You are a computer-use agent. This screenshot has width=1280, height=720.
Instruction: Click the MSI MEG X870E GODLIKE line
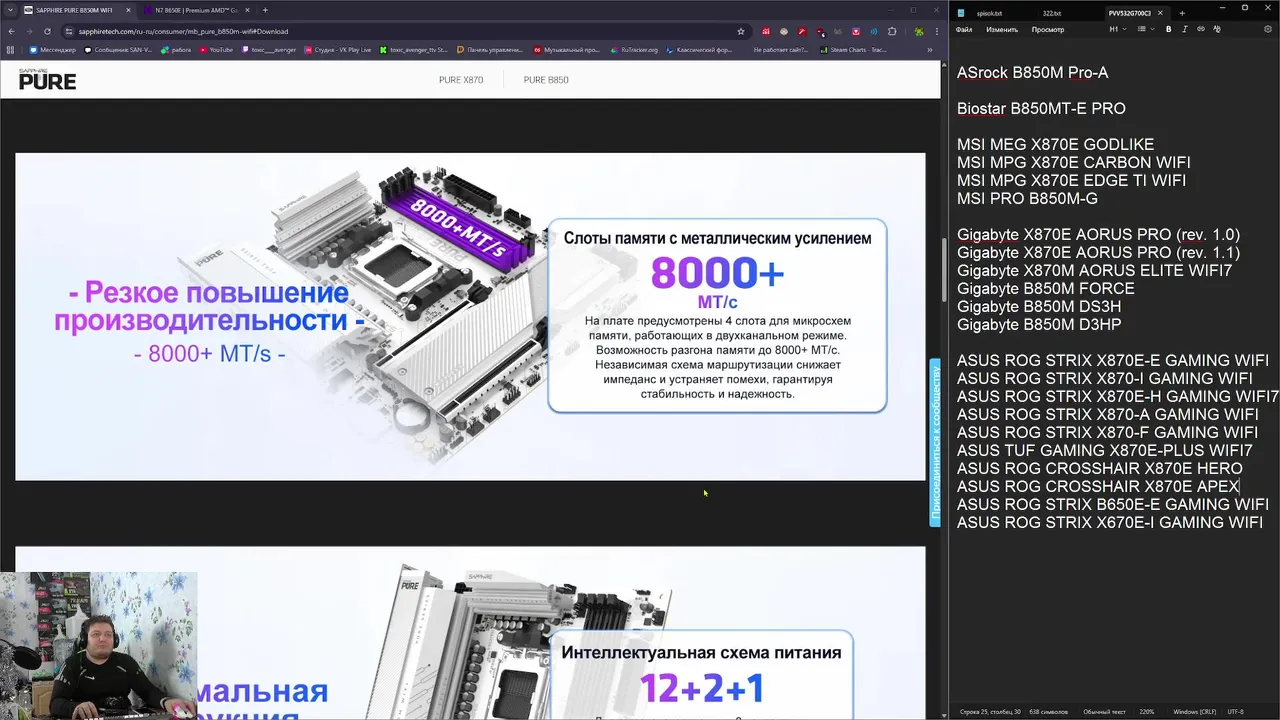(1055, 145)
